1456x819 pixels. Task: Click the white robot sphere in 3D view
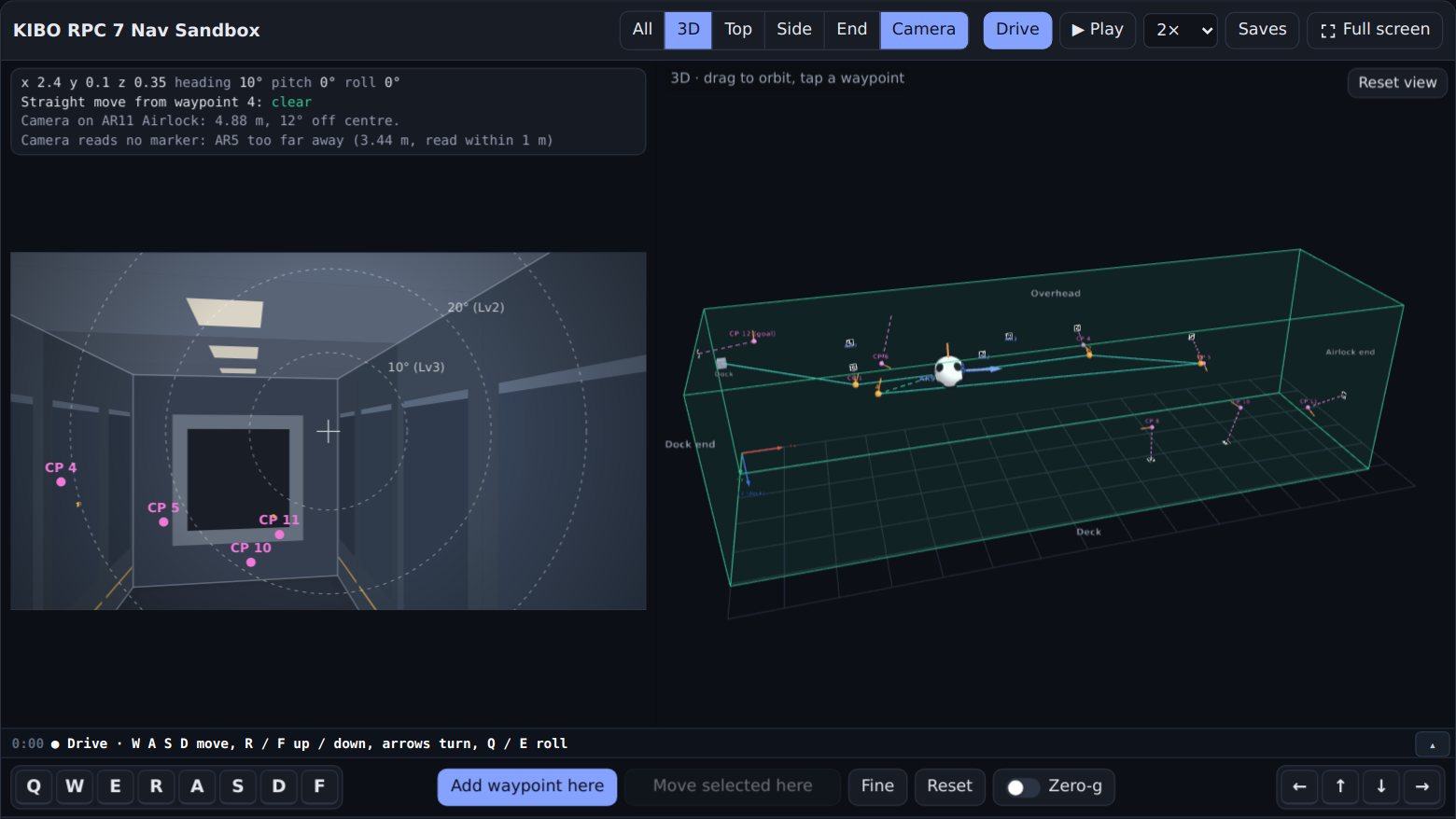coord(948,371)
